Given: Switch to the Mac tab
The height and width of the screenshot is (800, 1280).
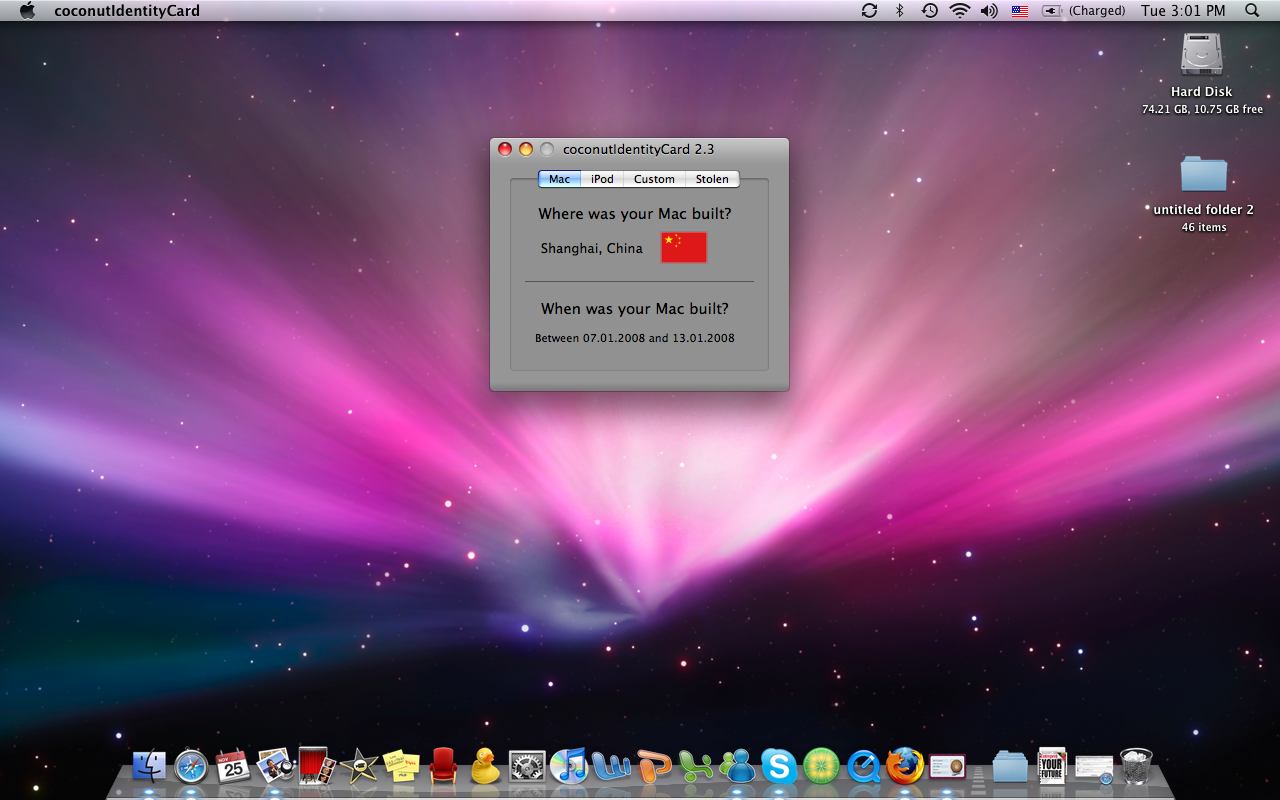Looking at the screenshot, I should pos(559,179).
